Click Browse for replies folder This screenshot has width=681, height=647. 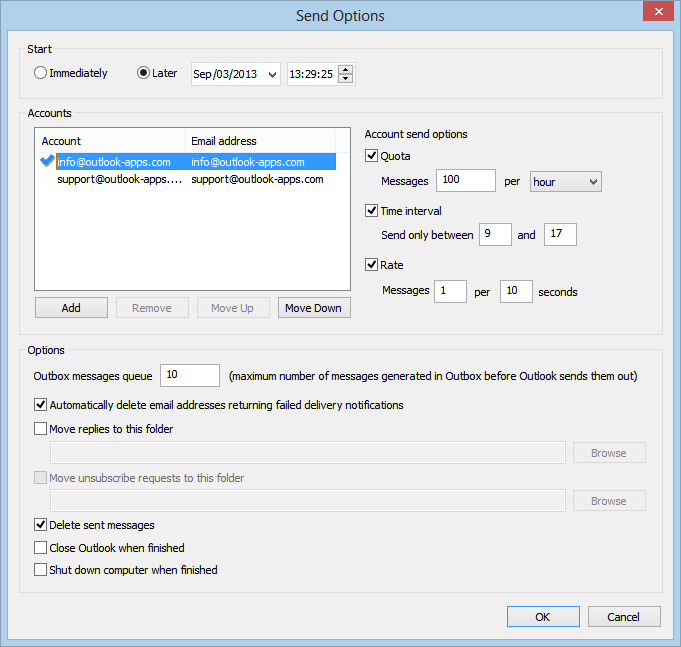point(609,453)
